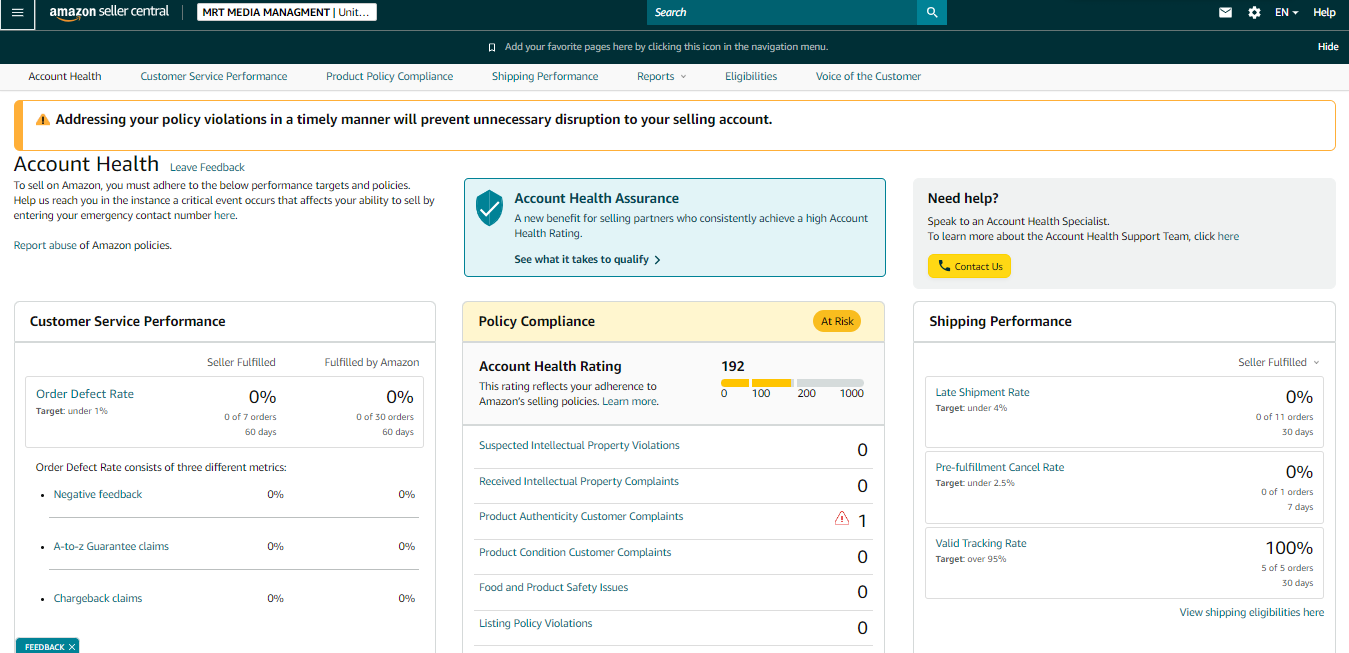Click the red warning icon beside Product Authenticity

pos(842,518)
